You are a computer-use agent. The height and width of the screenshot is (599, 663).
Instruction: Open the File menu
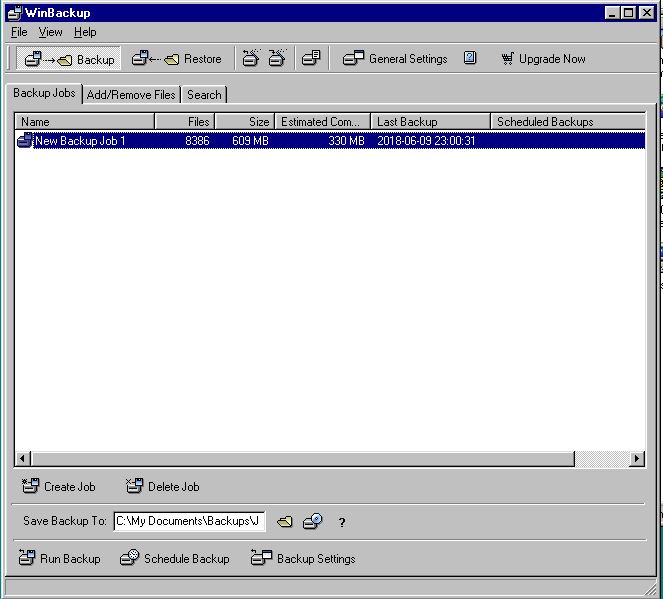coord(19,32)
